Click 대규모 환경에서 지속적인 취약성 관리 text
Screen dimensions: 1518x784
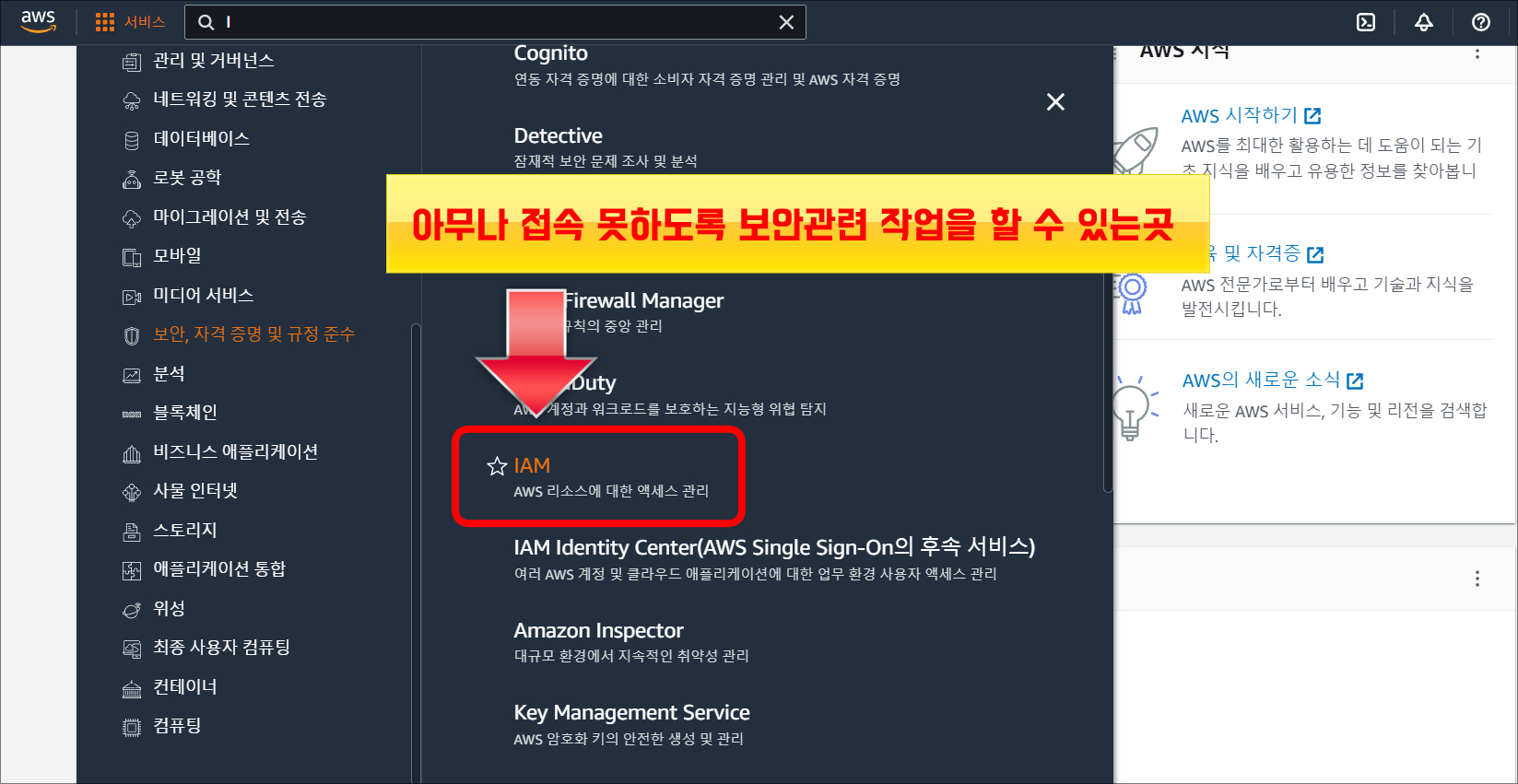tap(631, 656)
